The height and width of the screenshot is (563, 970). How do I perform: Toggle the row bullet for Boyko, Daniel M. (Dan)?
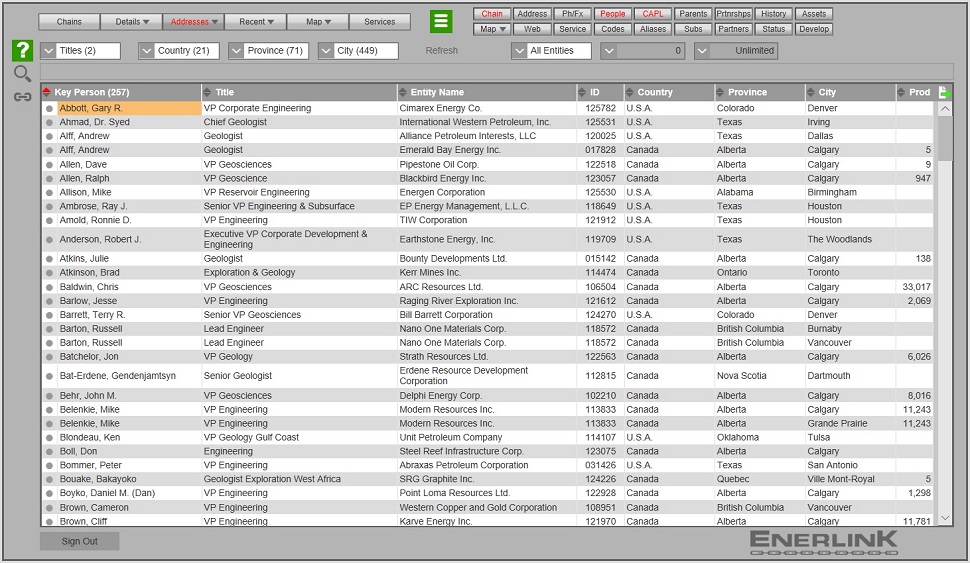49,493
